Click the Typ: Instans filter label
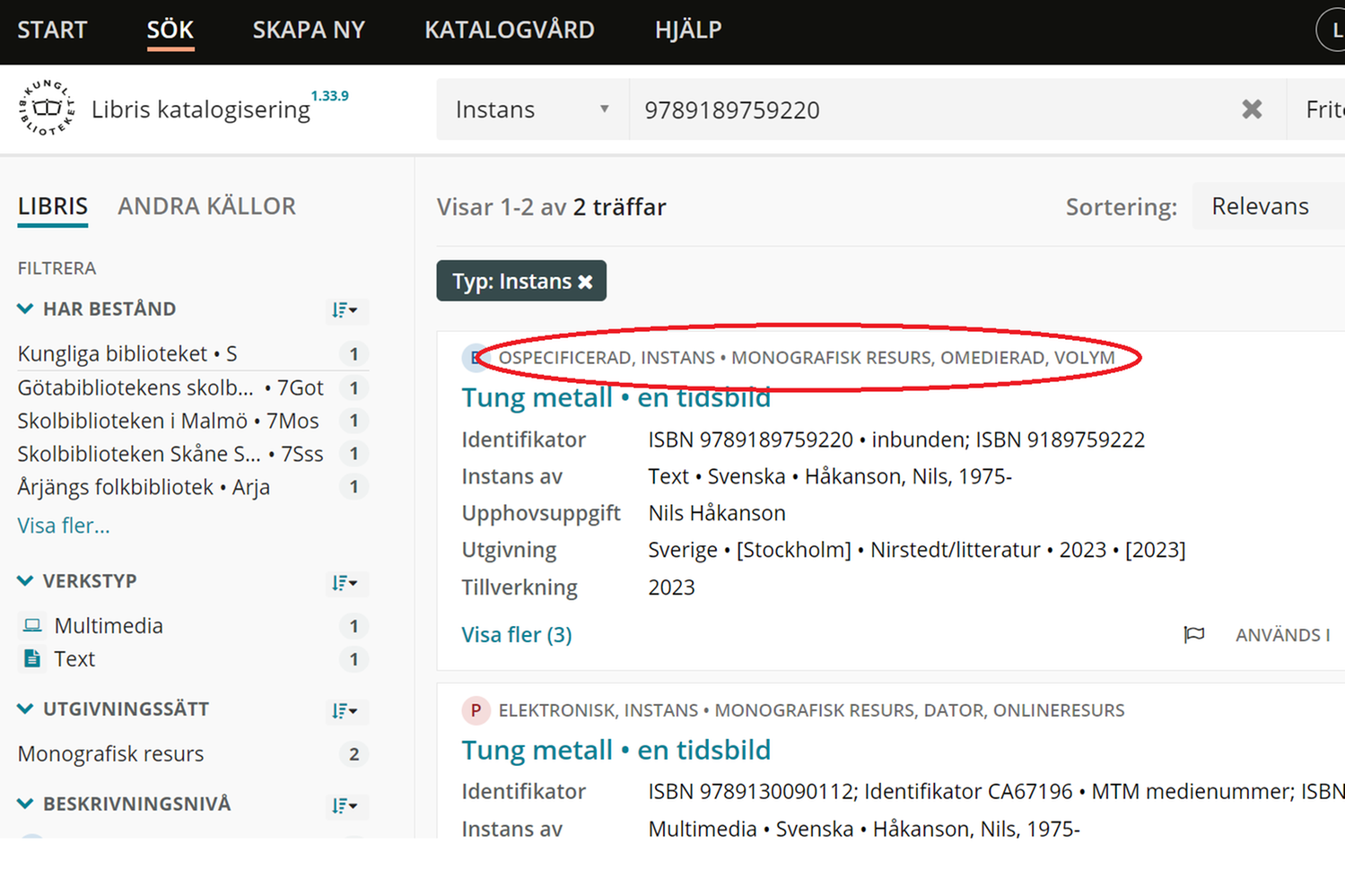Screen dimensions: 1345x896 tap(511, 282)
